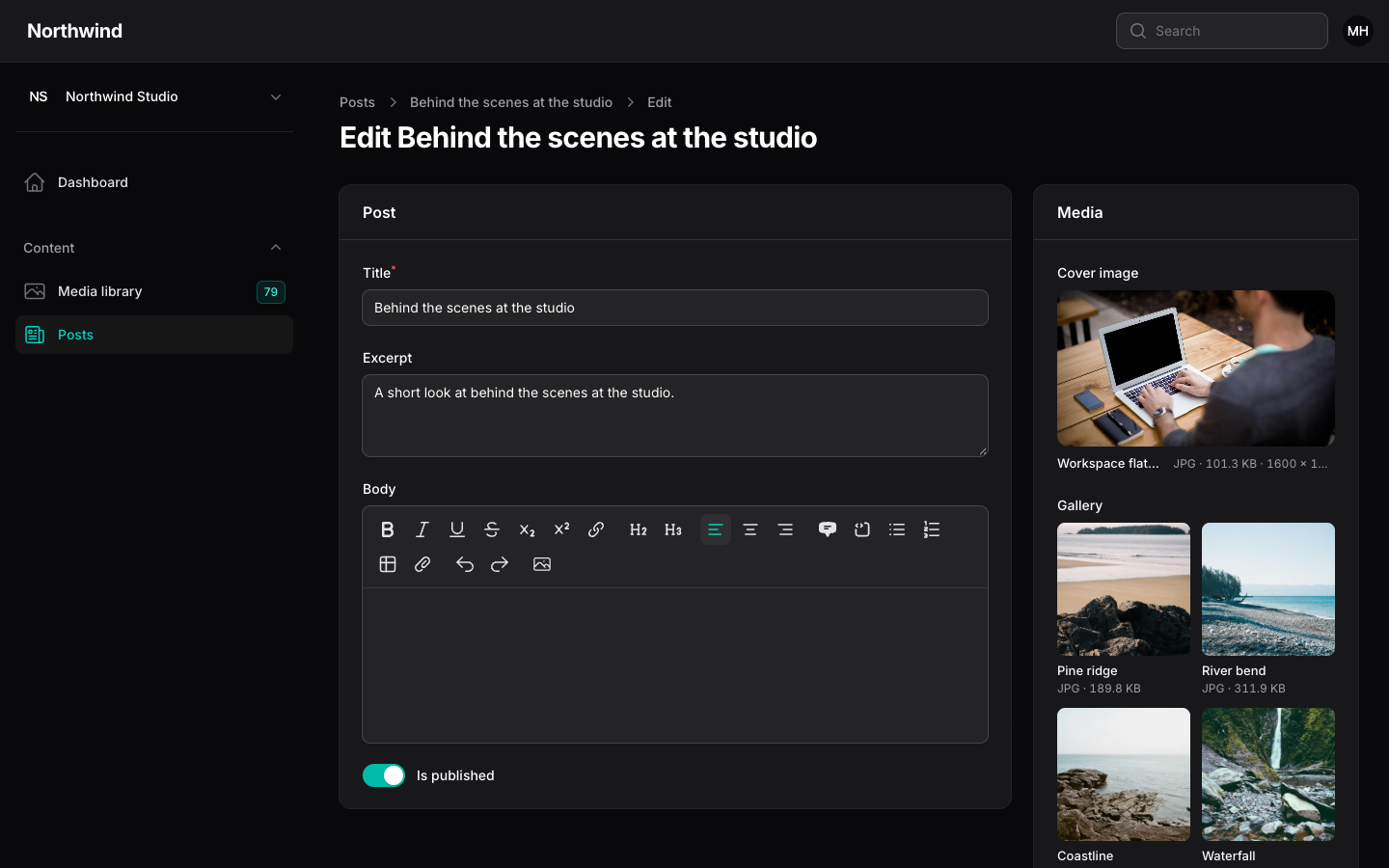Redo the last editor change
This screenshot has width=1389, height=868.
[500, 564]
